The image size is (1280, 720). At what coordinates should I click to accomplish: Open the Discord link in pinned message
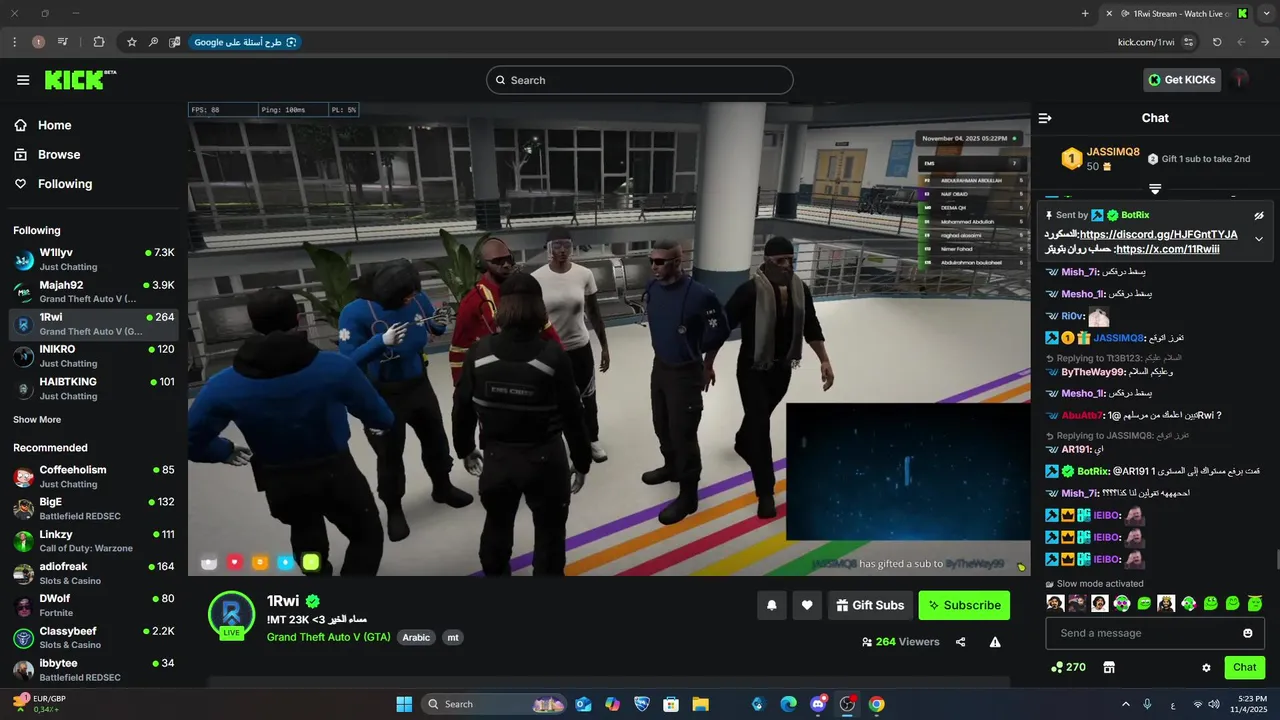click(x=1159, y=235)
